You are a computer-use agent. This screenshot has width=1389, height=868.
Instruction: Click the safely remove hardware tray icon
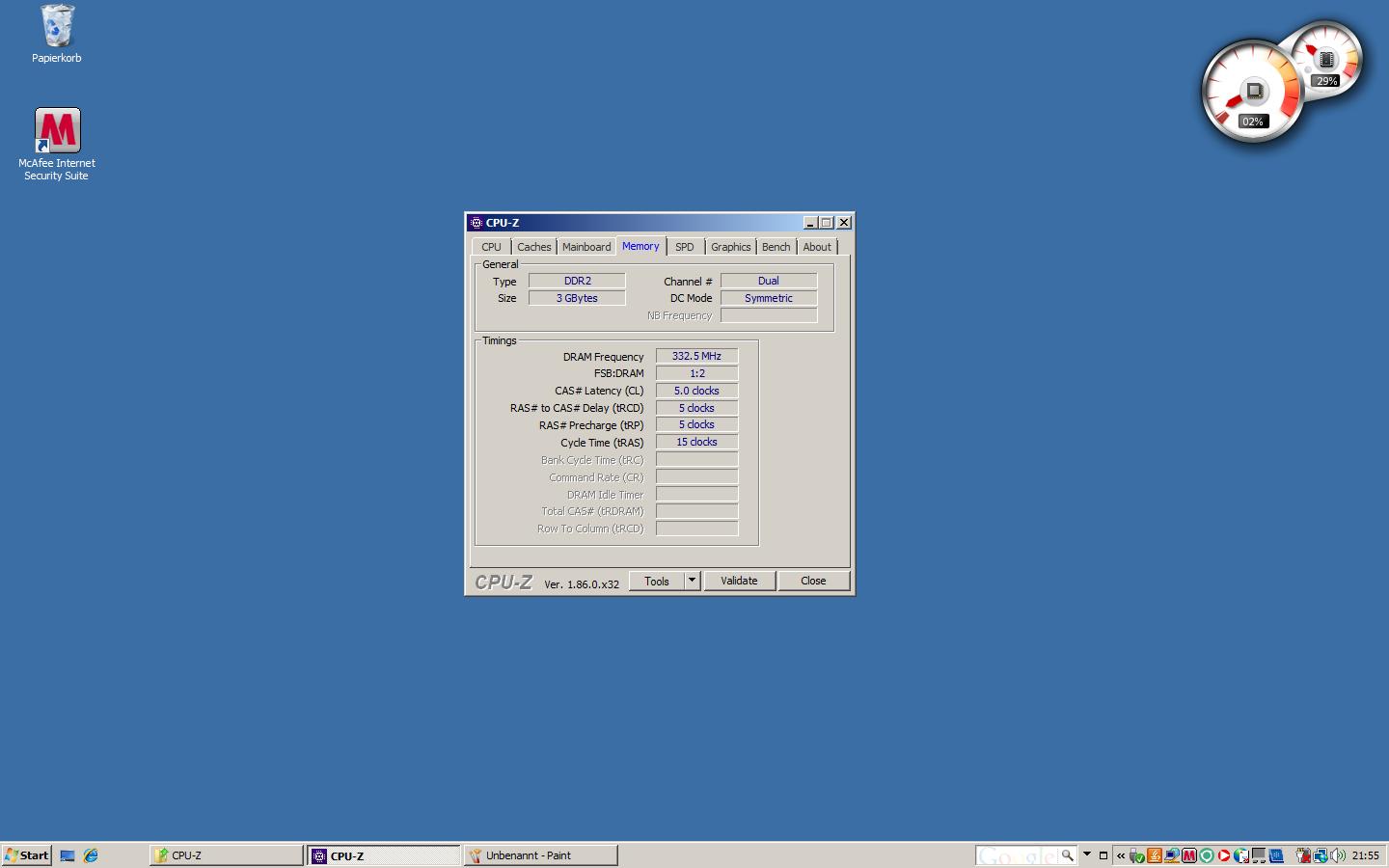pyautogui.click(x=1136, y=855)
